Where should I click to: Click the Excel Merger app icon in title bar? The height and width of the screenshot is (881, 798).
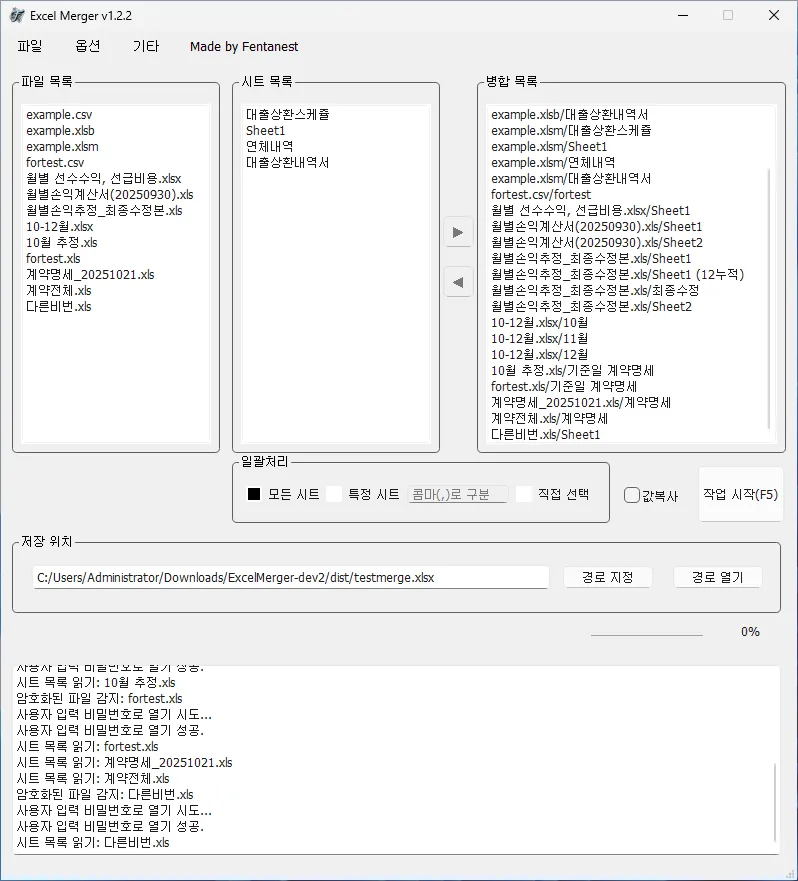point(17,16)
